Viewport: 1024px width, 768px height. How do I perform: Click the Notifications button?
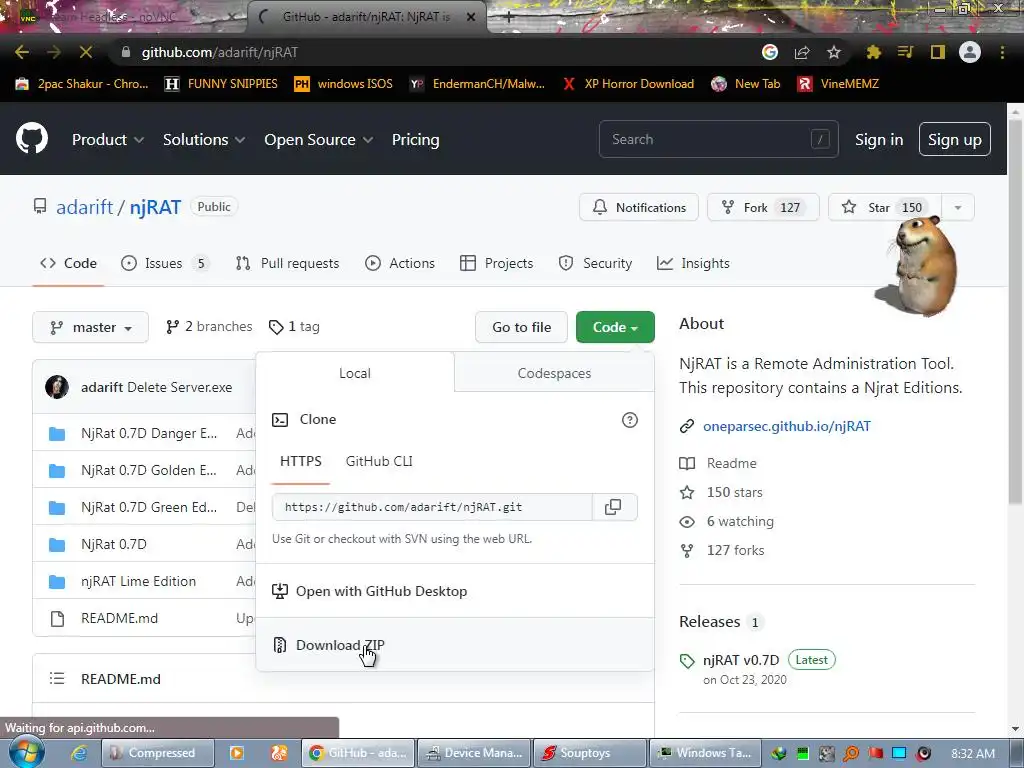tap(639, 208)
